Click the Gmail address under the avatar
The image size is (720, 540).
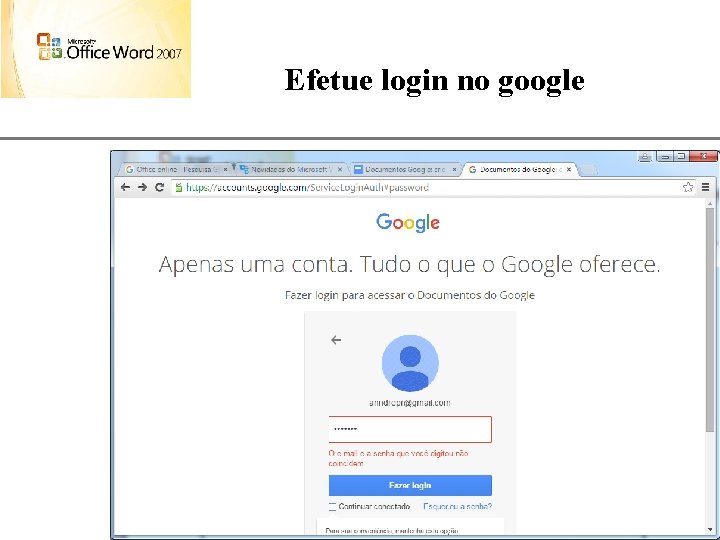click(410, 403)
